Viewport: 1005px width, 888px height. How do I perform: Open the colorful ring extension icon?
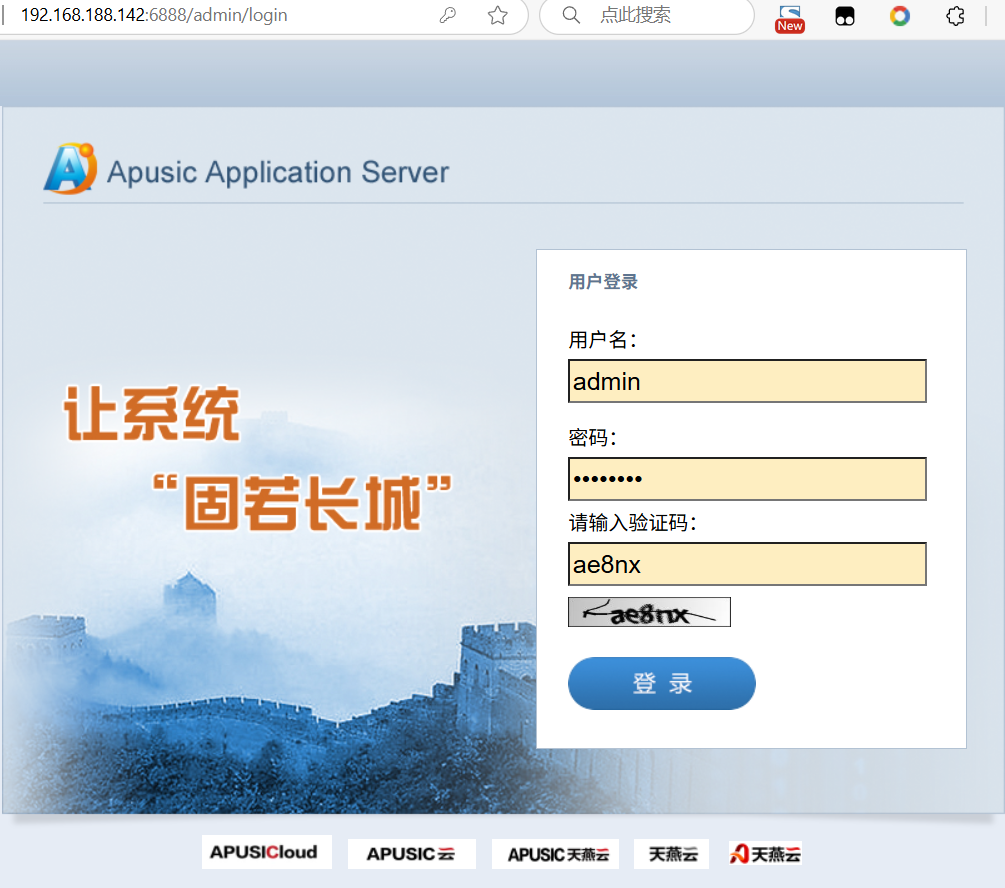click(x=900, y=16)
